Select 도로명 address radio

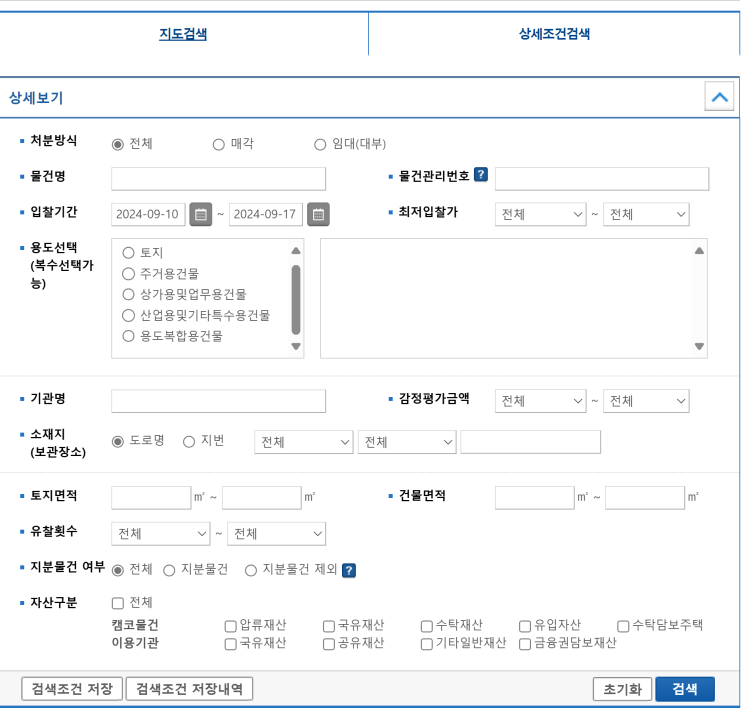(x=118, y=442)
